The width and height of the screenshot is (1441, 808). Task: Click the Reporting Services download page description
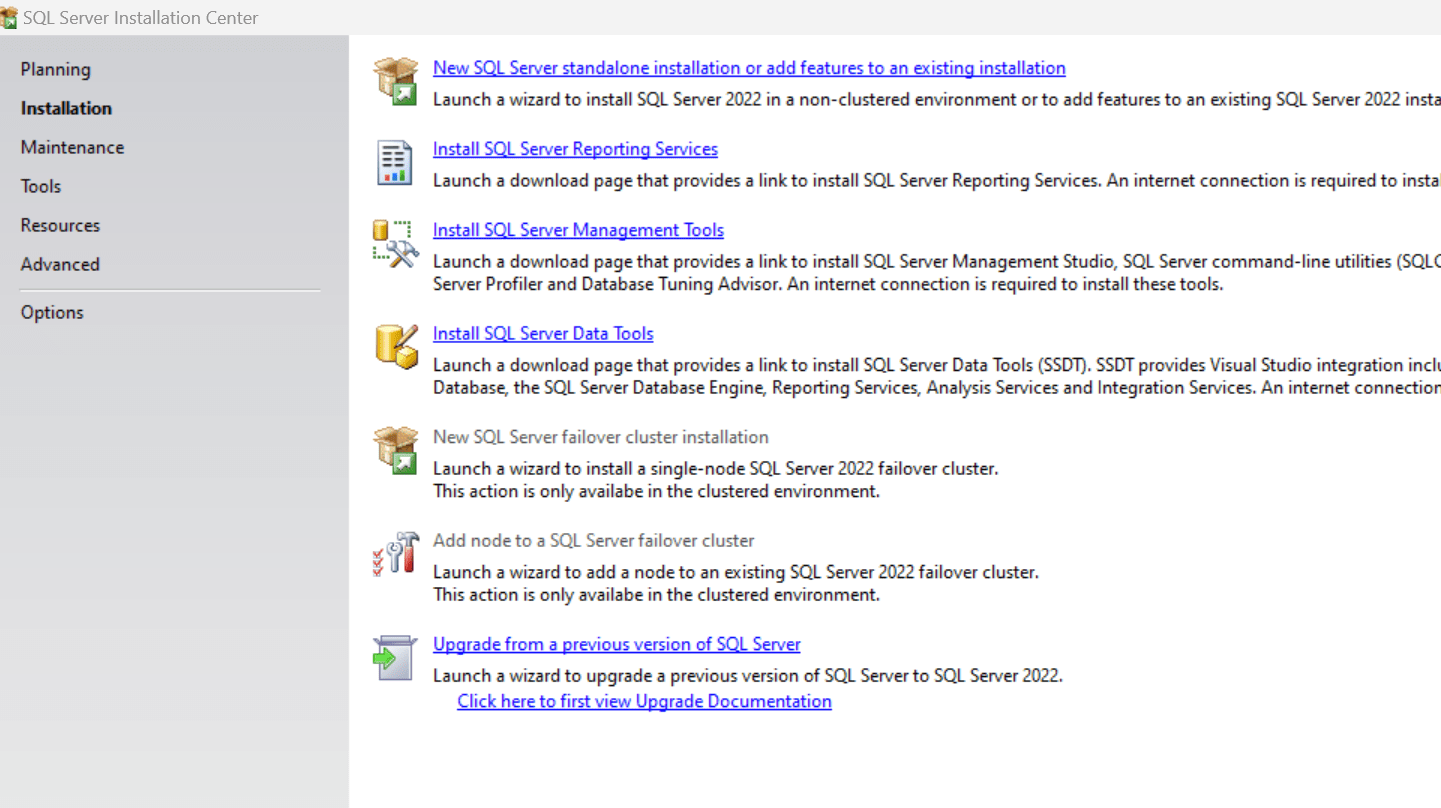click(x=936, y=181)
